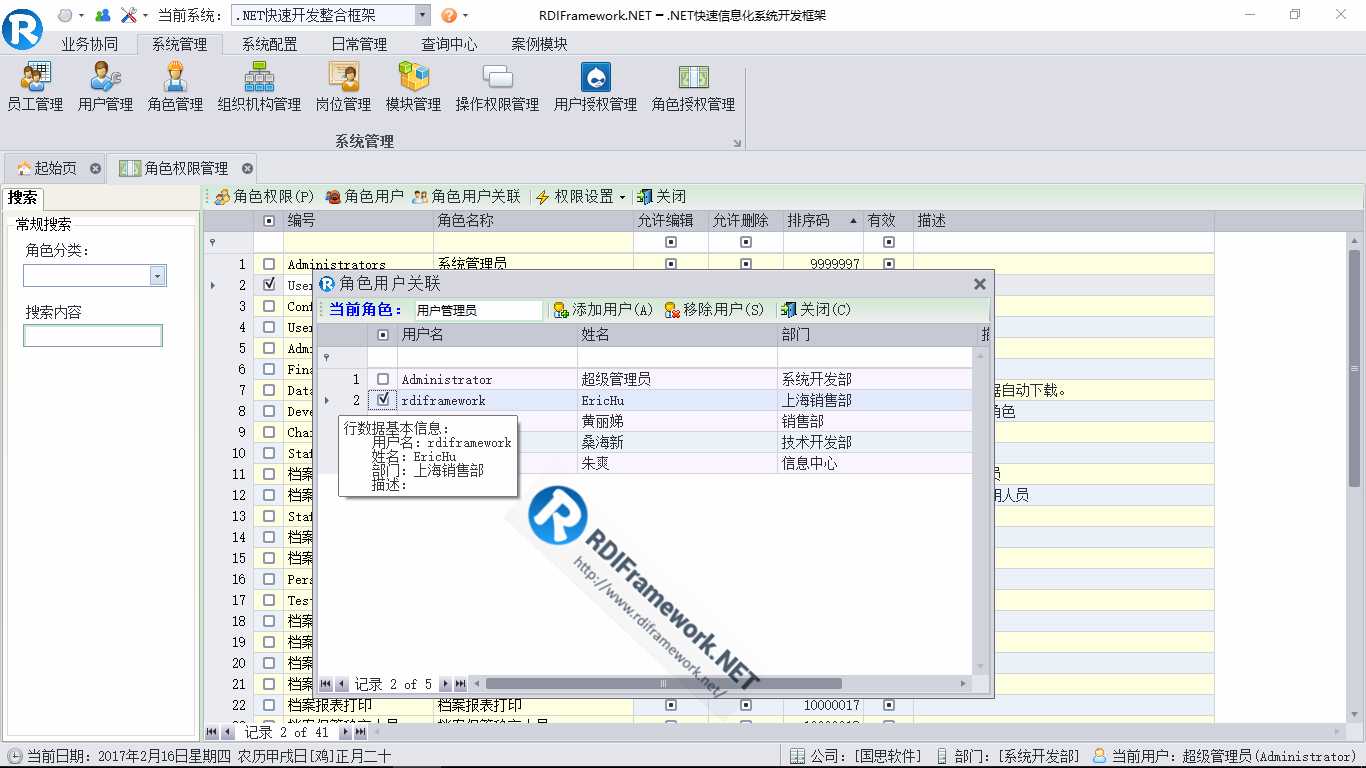Go to previous record in dialog navigator
Image resolution: width=1366 pixels, height=768 pixels.
coord(341,684)
